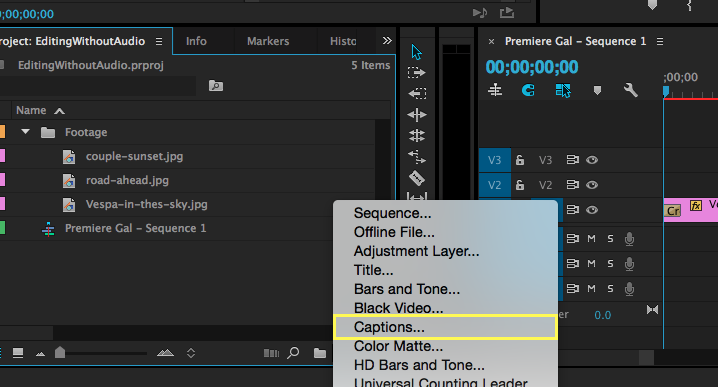Switch to the Markers tab
Screen dimensions: 718x387
pos(268,41)
